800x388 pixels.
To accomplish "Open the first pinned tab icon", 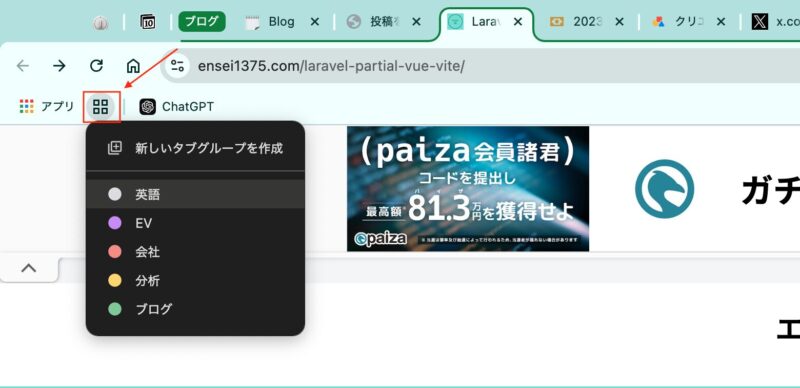I will [x=101, y=22].
